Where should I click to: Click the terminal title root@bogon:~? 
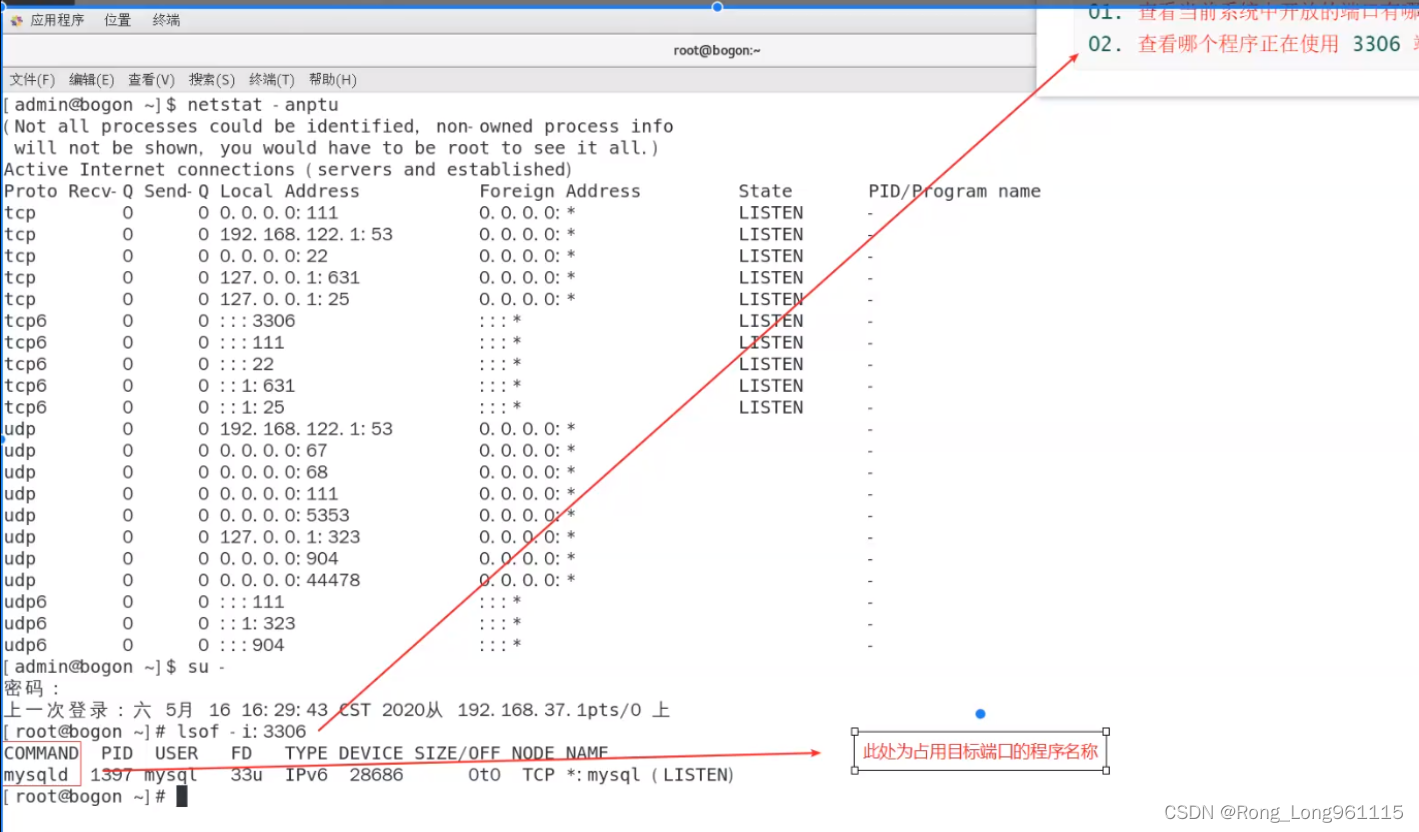tap(717, 50)
